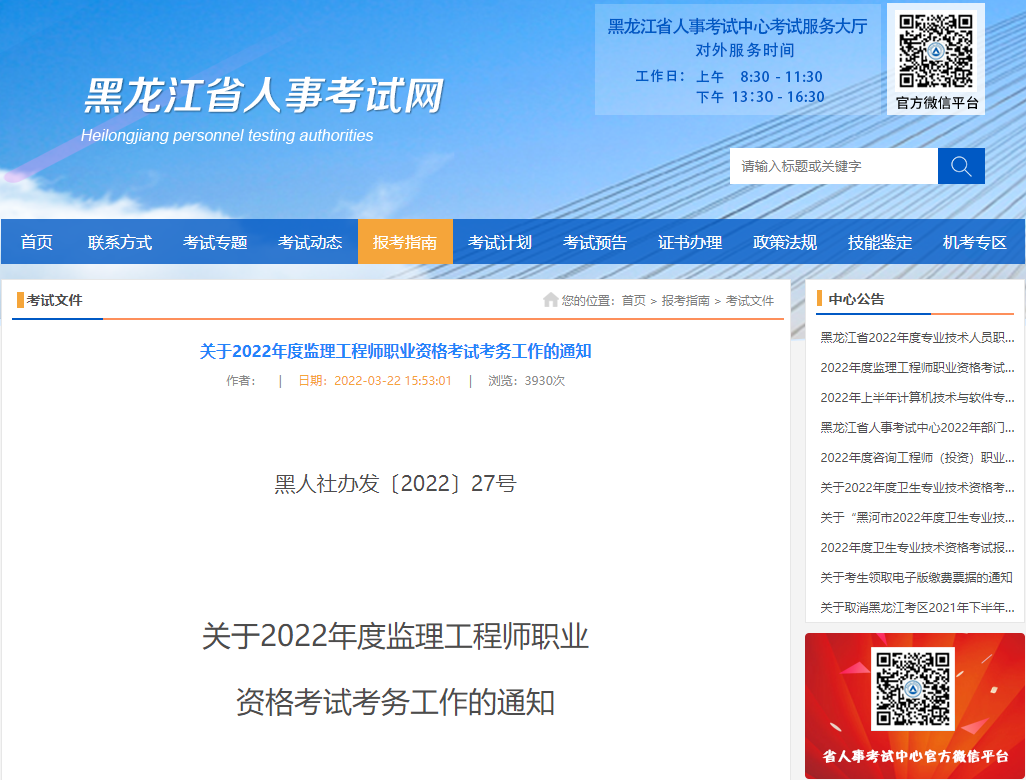Click the blue search magnifier button
The image size is (1026, 780).
[x=961, y=166]
